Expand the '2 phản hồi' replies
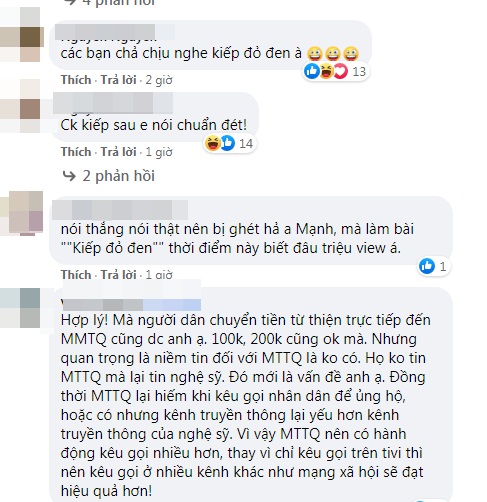Image resolution: width=487 pixels, height=502 pixels. 118,176
